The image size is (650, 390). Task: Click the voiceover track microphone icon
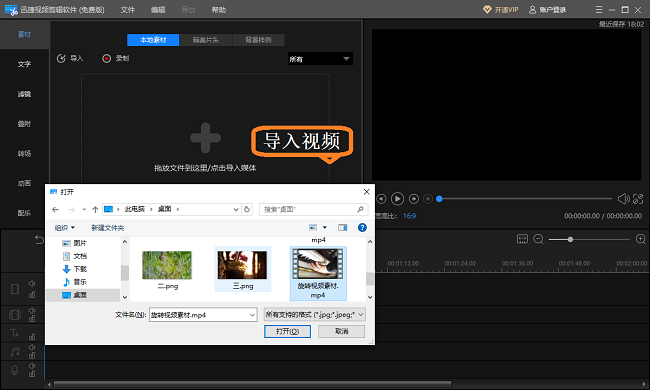click(15, 370)
